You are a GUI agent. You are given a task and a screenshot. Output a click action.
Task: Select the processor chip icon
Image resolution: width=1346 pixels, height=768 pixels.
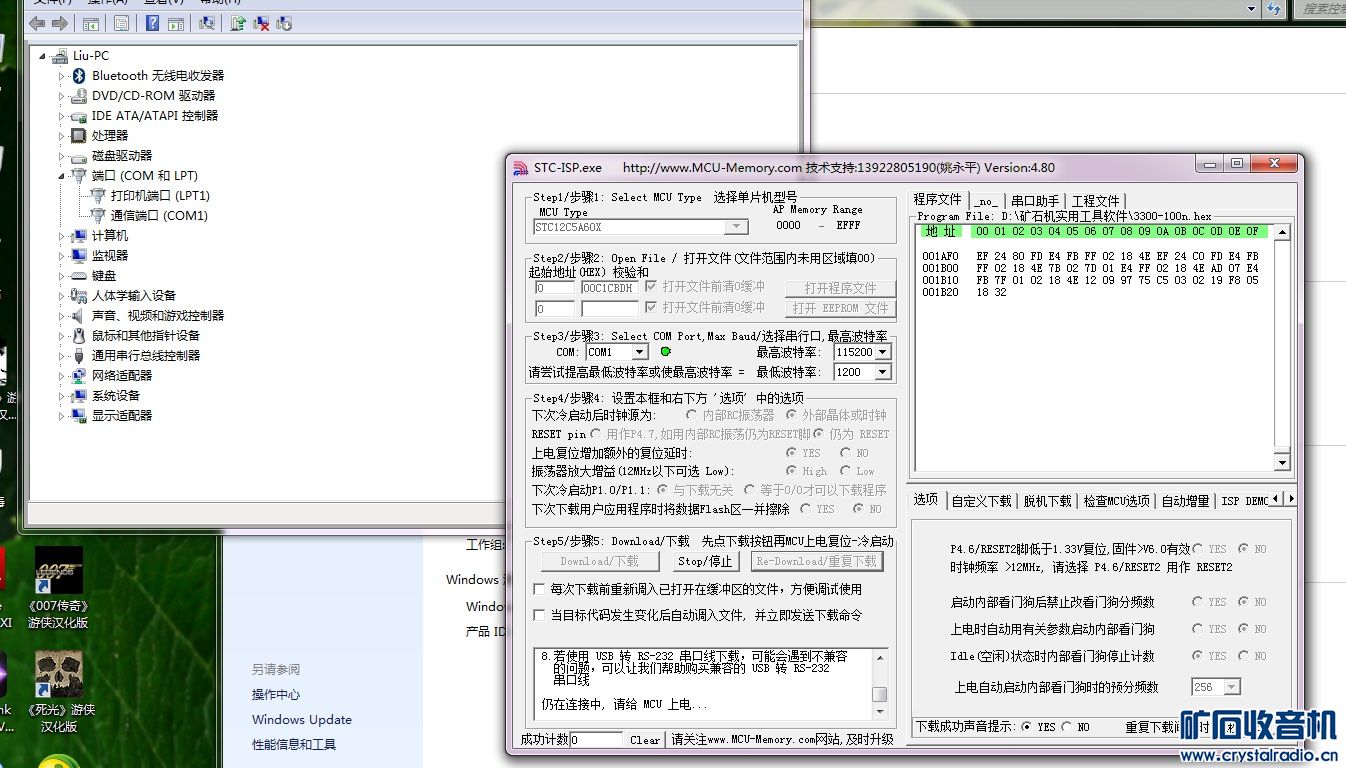pos(80,136)
